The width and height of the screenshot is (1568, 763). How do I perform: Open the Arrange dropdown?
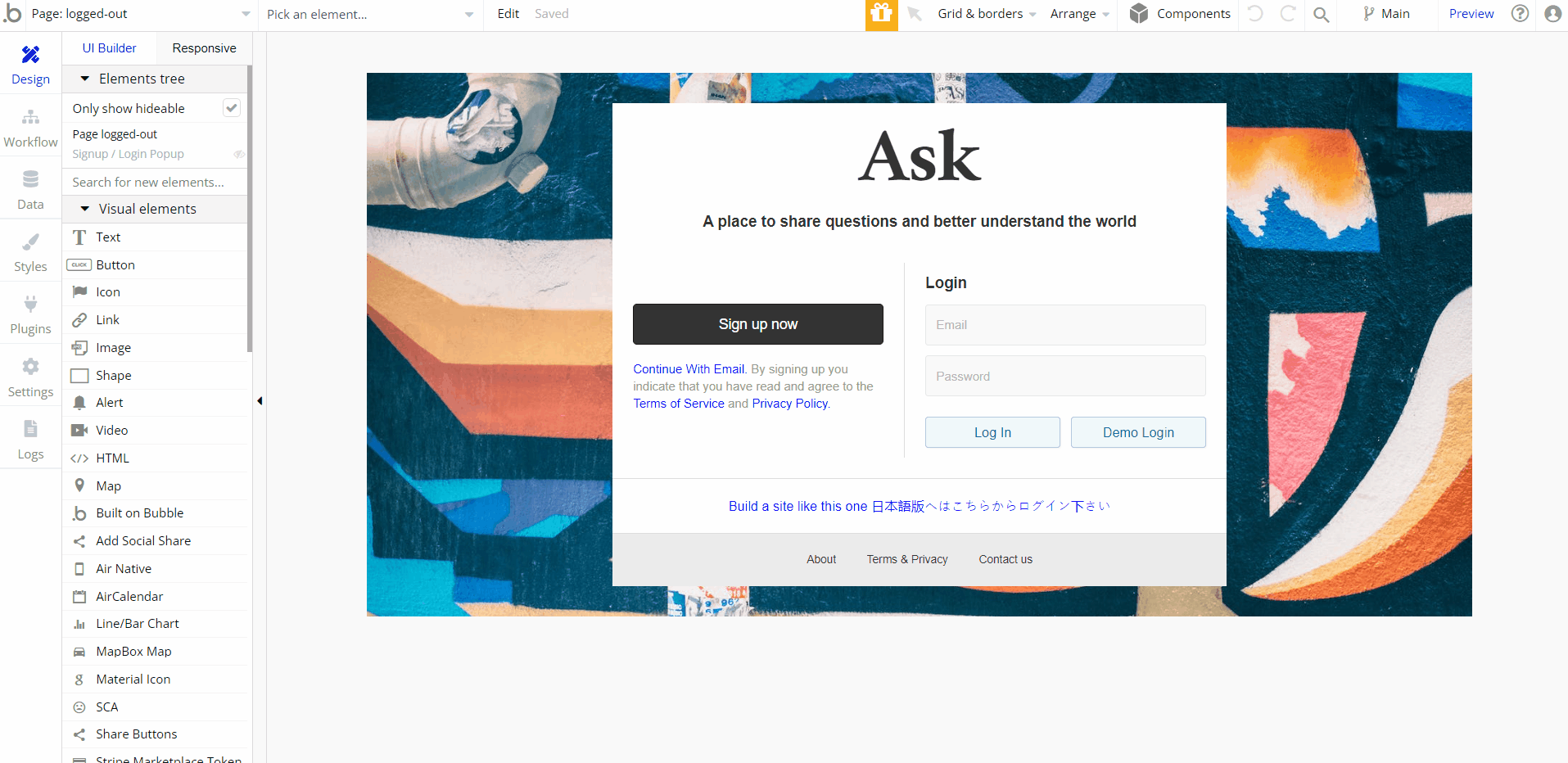(x=1080, y=14)
